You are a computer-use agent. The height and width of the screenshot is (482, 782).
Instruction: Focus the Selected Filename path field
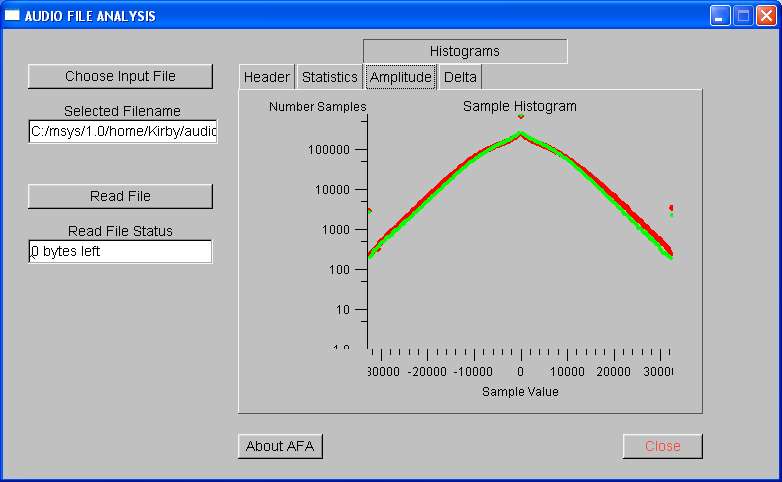point(122,131)
